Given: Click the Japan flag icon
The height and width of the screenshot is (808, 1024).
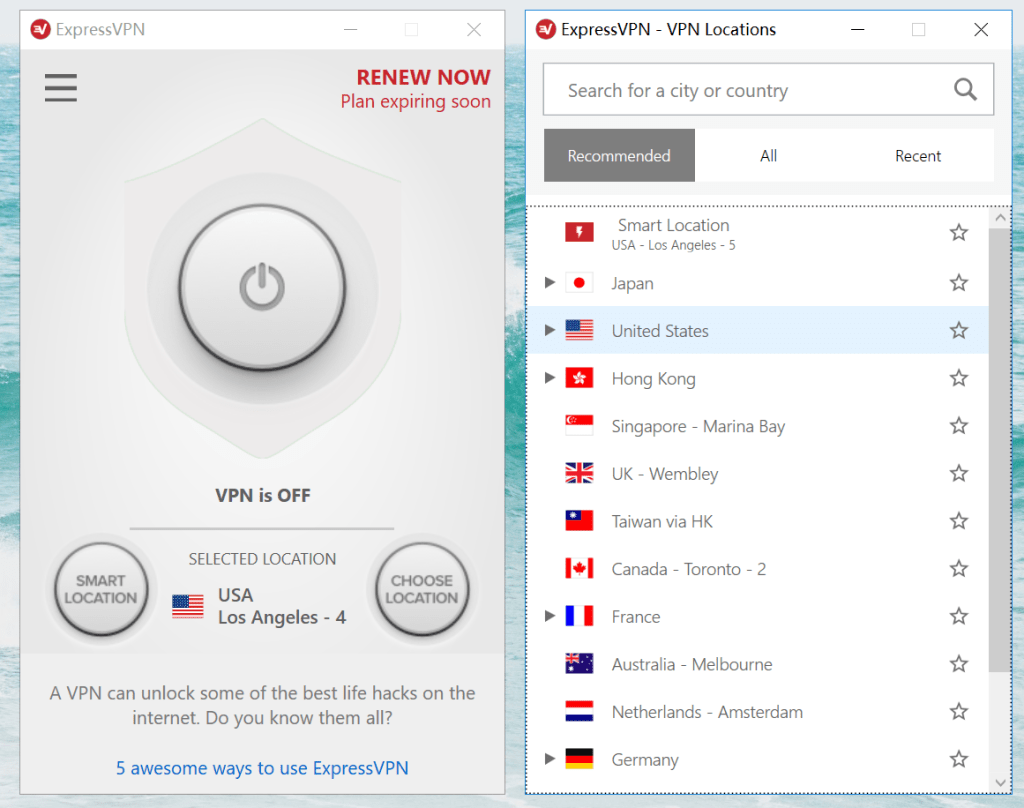Looking at the screenshot, I should 579,283.
